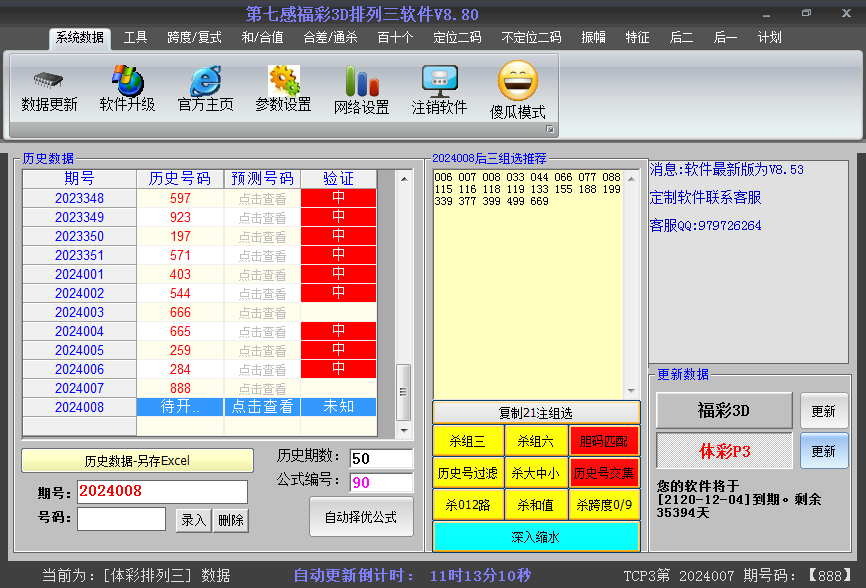Click the red 胆码匹配 button
The image size is (866, 588).
604,441
